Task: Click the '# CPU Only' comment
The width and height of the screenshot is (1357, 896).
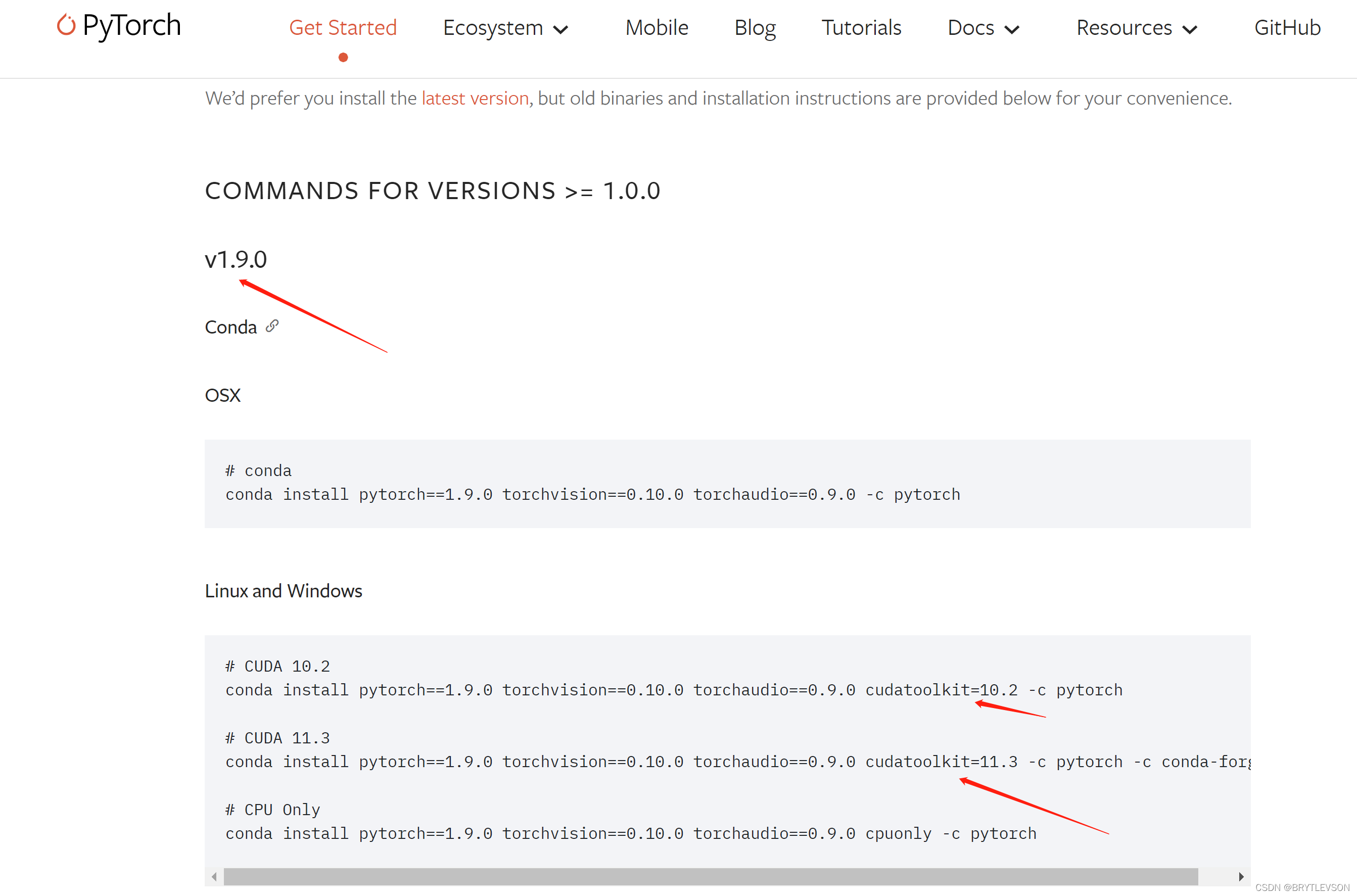Action: pos(272,810)
